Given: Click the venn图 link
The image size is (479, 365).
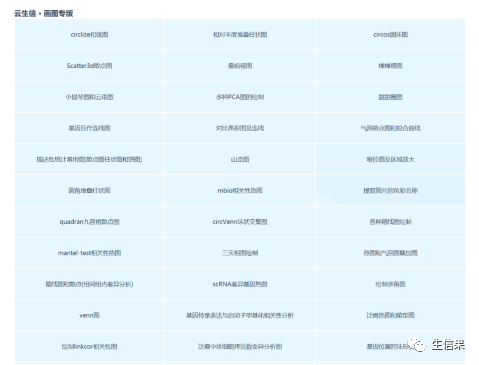Looking at the screenshot, I should pyautogui.click(x=89, y=315).
